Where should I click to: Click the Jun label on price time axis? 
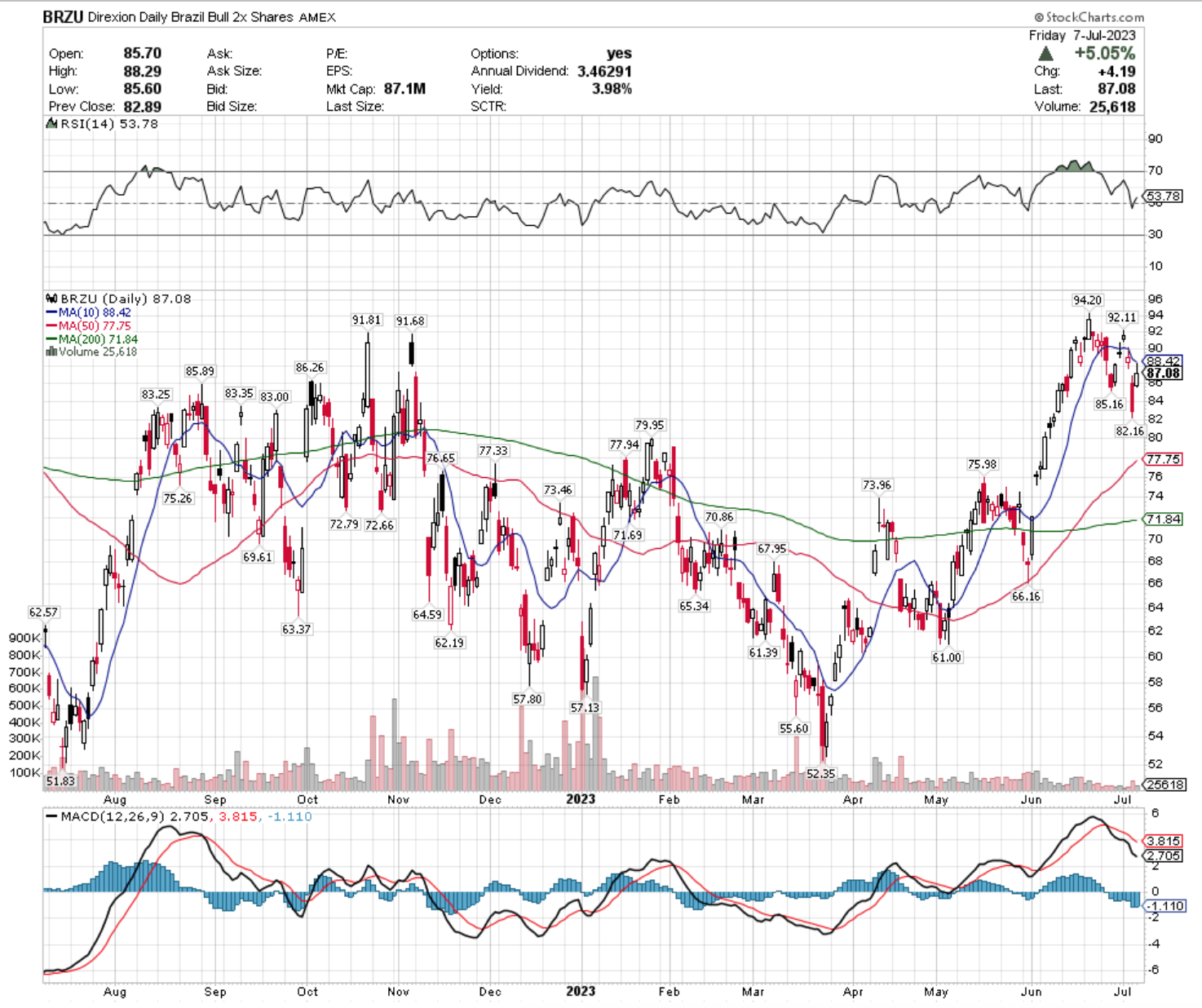tap(1031, 799)
